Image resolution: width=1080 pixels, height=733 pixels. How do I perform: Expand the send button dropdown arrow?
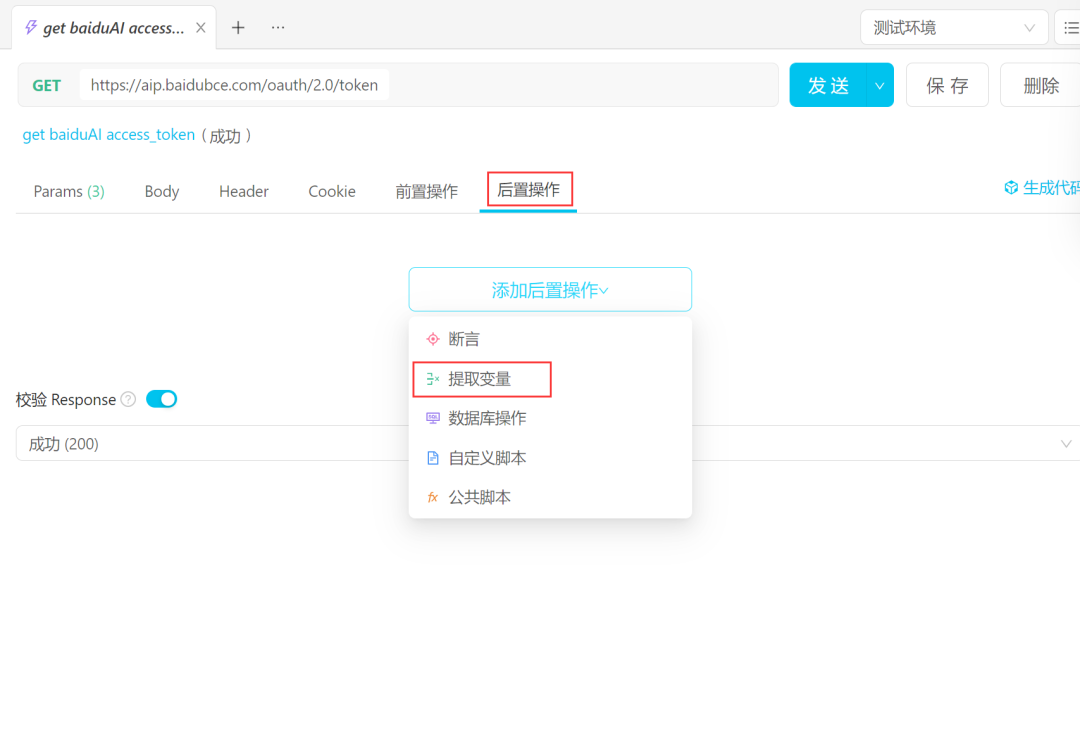[x=880, y=85]
